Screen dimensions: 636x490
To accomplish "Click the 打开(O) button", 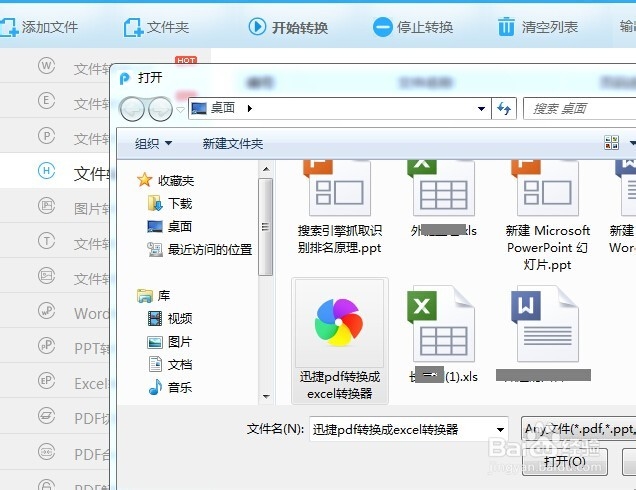I will point(565,461).
